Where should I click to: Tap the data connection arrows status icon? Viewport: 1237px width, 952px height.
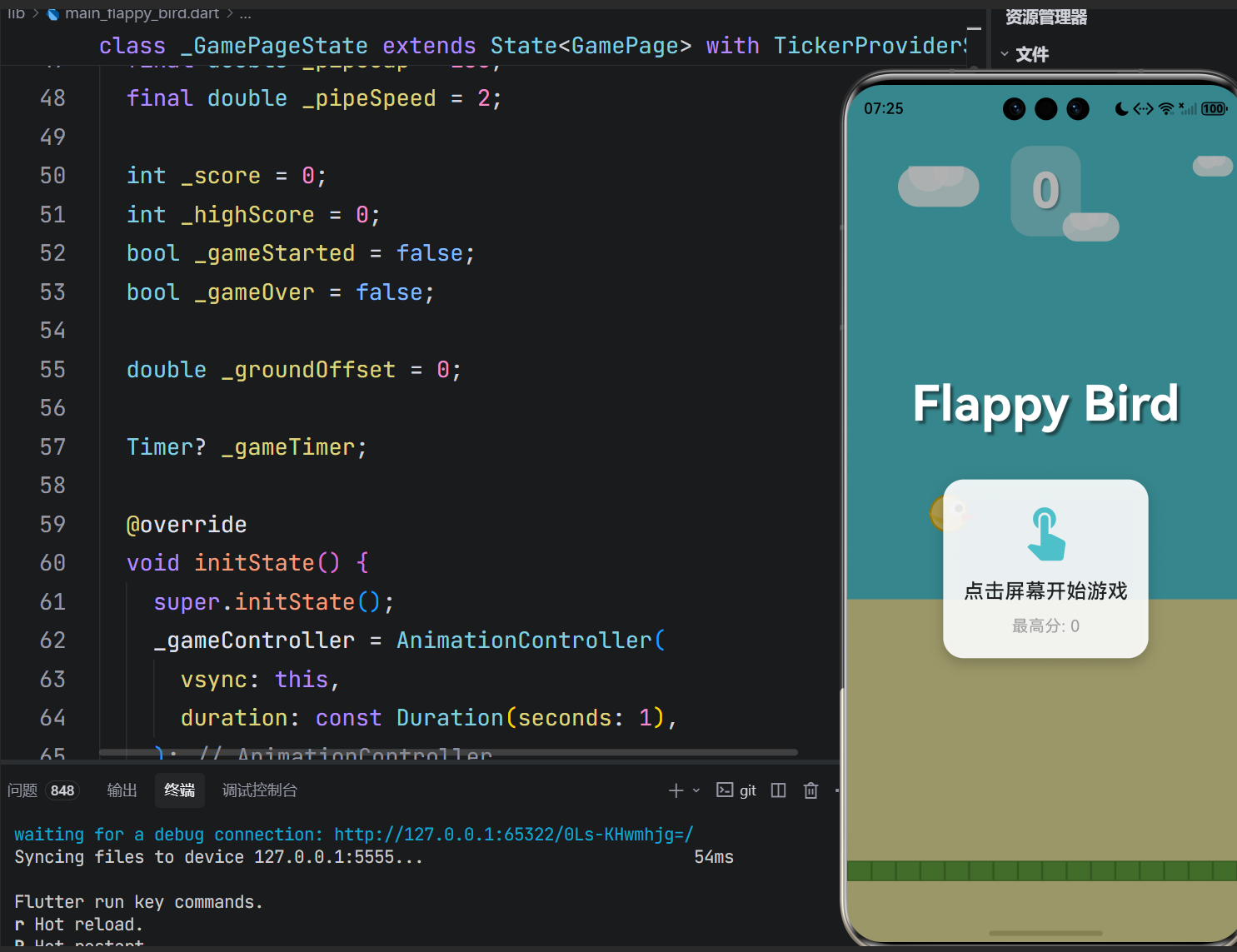pos(1144,109)
